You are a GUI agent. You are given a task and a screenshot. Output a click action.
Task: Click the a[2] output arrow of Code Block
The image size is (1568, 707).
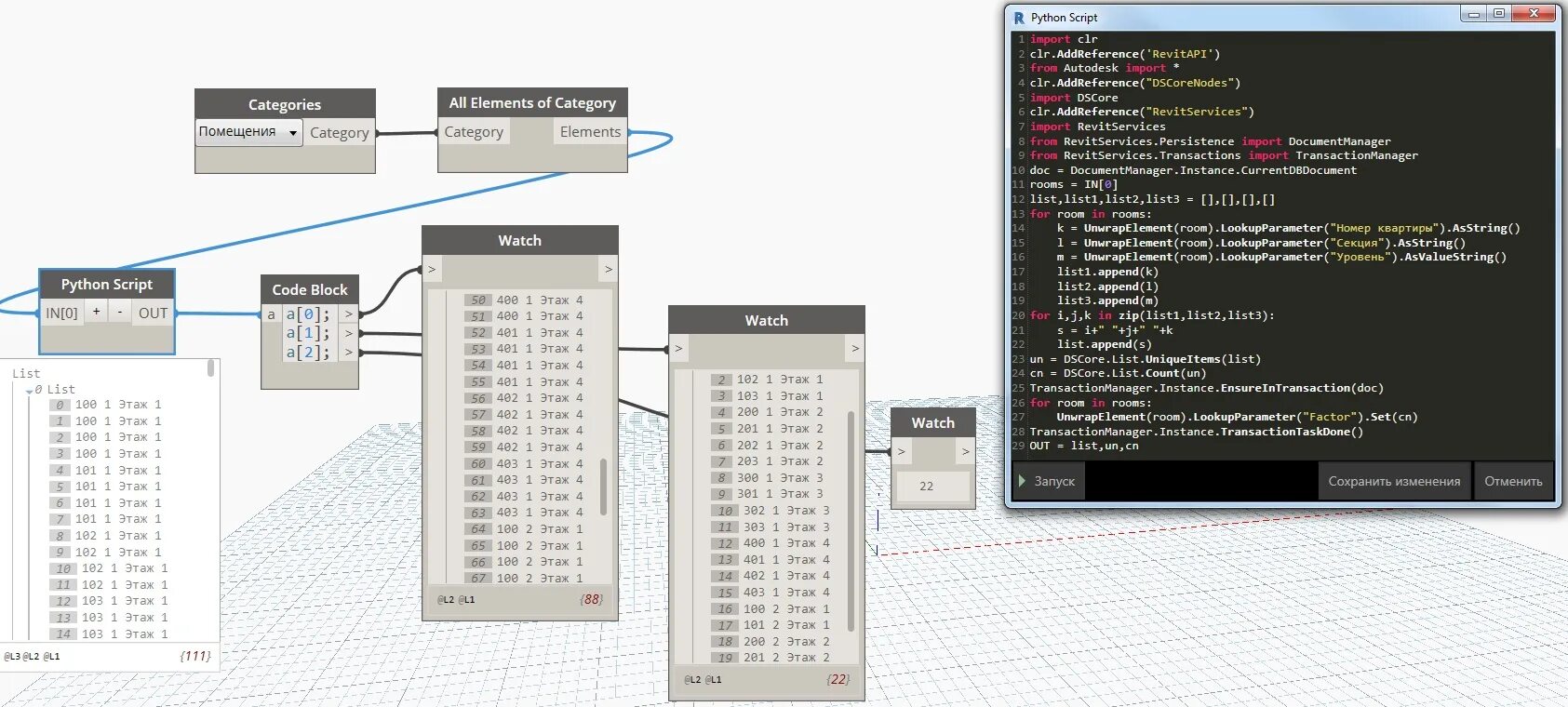pos(349,352)
